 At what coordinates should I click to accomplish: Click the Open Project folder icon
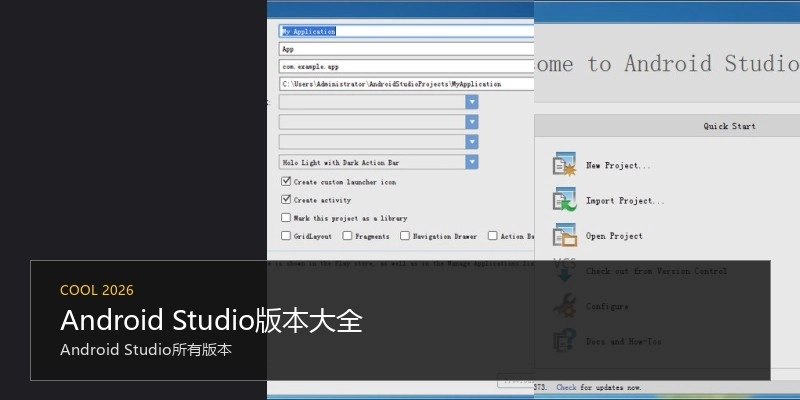pos(564,235)
